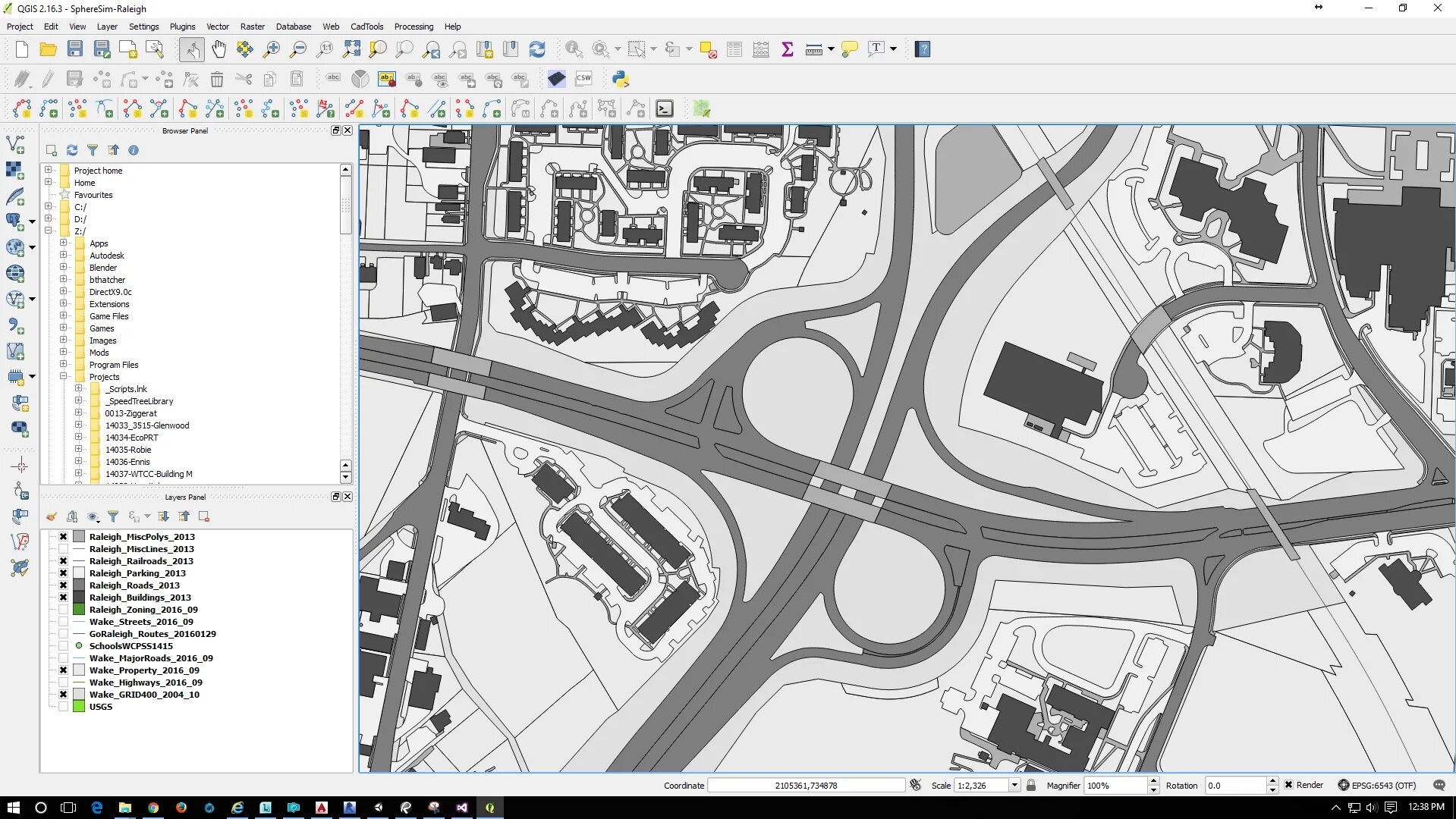The image size is (1456, 819).
Task: Create a new project with the blank page icon
Action: (x=21, y=49)
